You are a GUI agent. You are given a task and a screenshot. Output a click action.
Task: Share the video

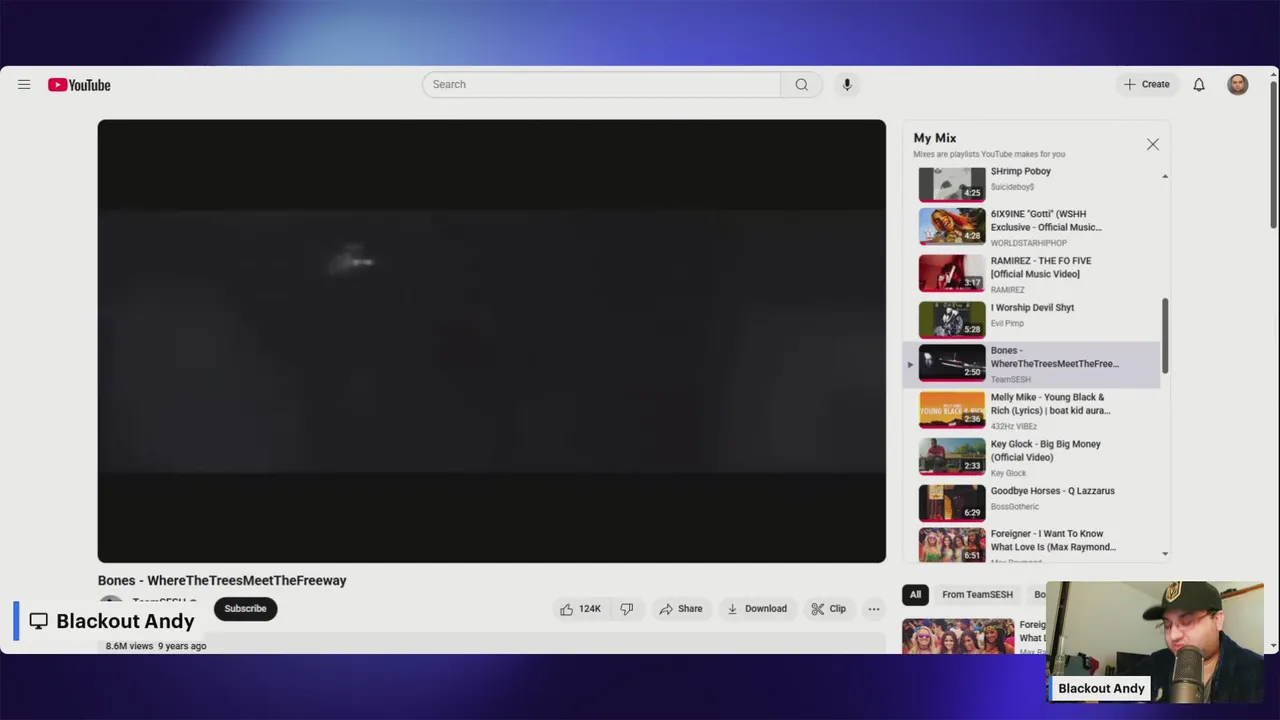click(x=681, y=609)
